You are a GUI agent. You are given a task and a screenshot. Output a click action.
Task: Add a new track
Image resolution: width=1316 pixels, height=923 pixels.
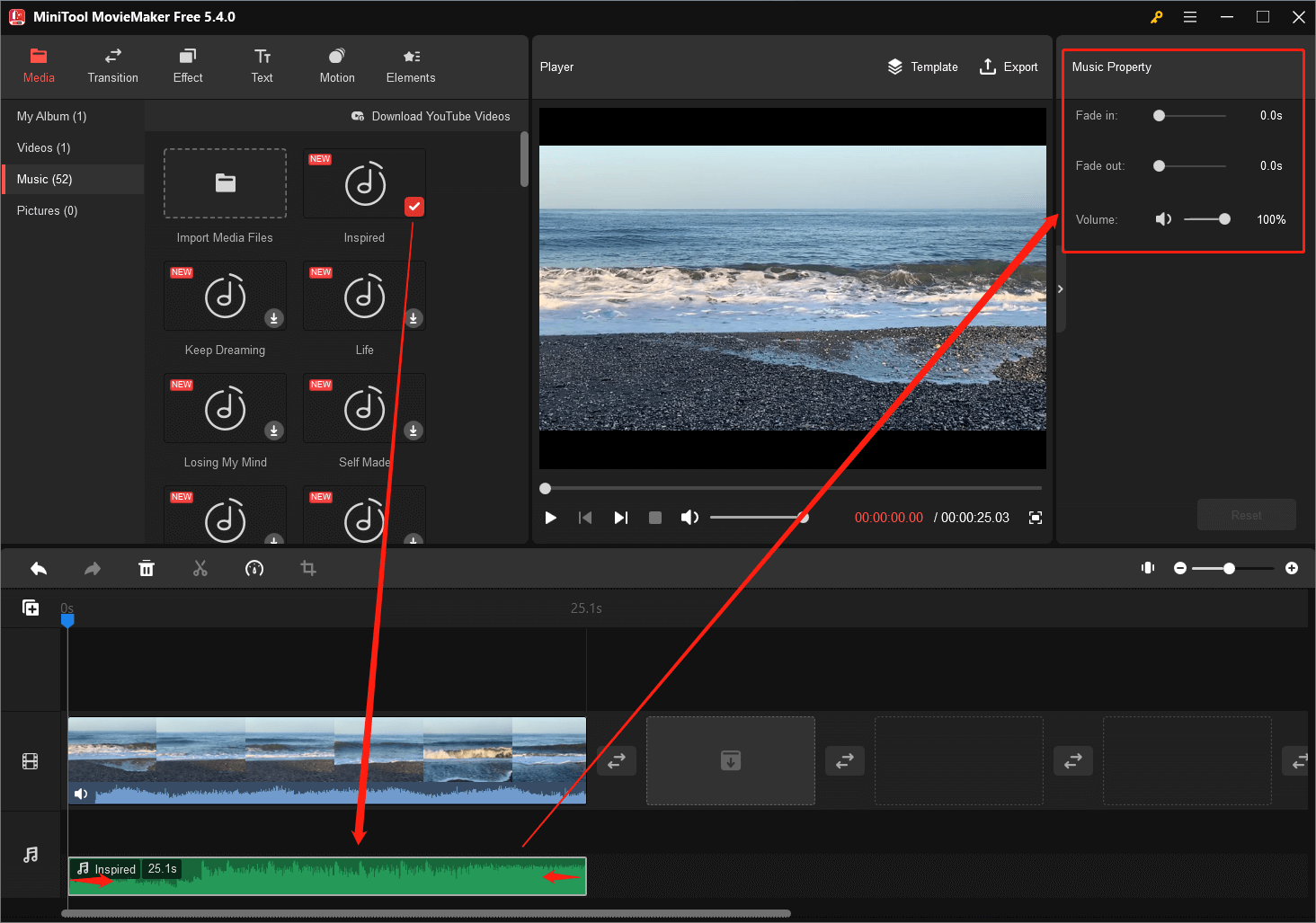[31, 608]
